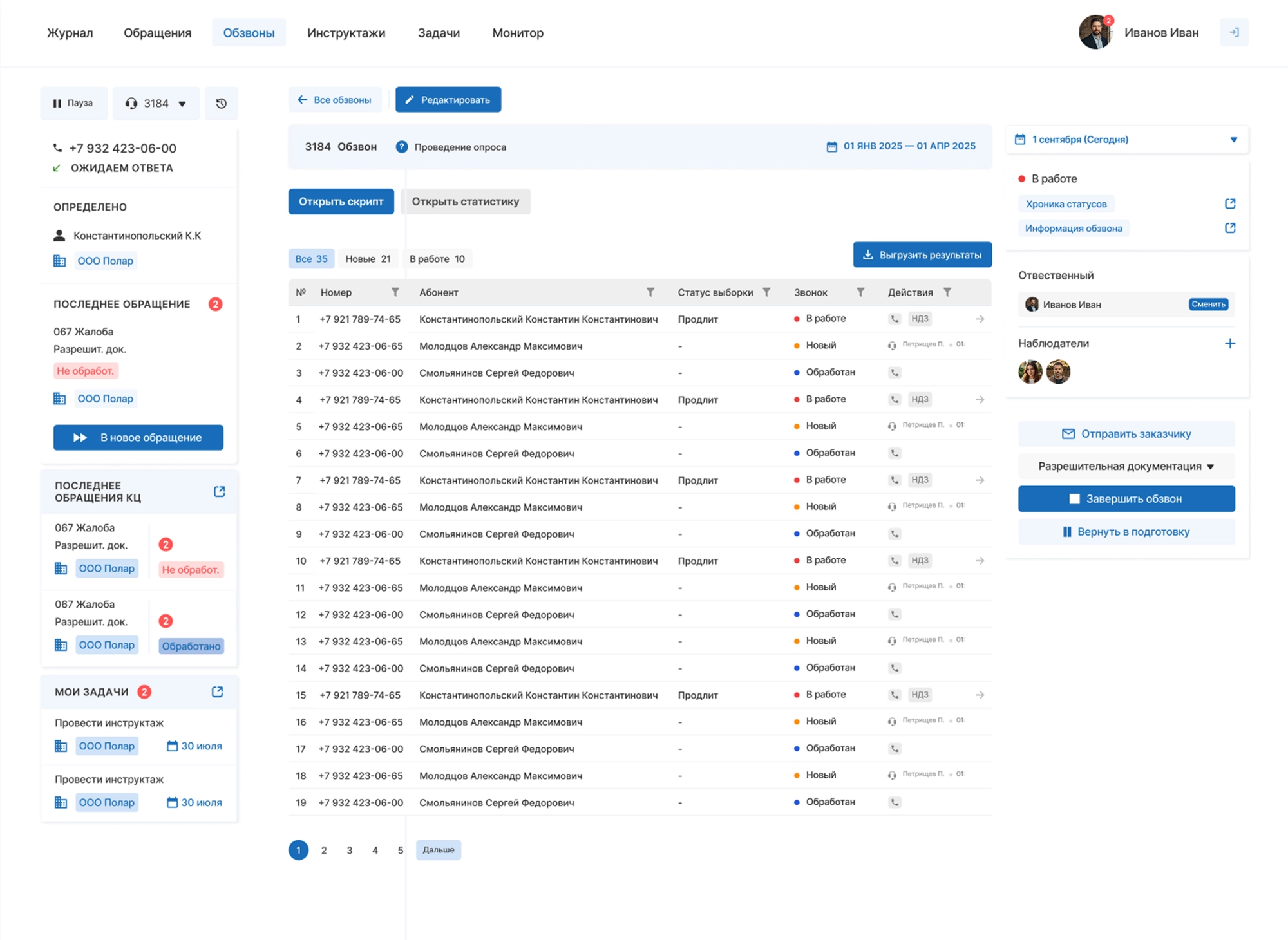
Task: Click Сменить next to responsible Иванов Иван
Action: (1208, 305)
